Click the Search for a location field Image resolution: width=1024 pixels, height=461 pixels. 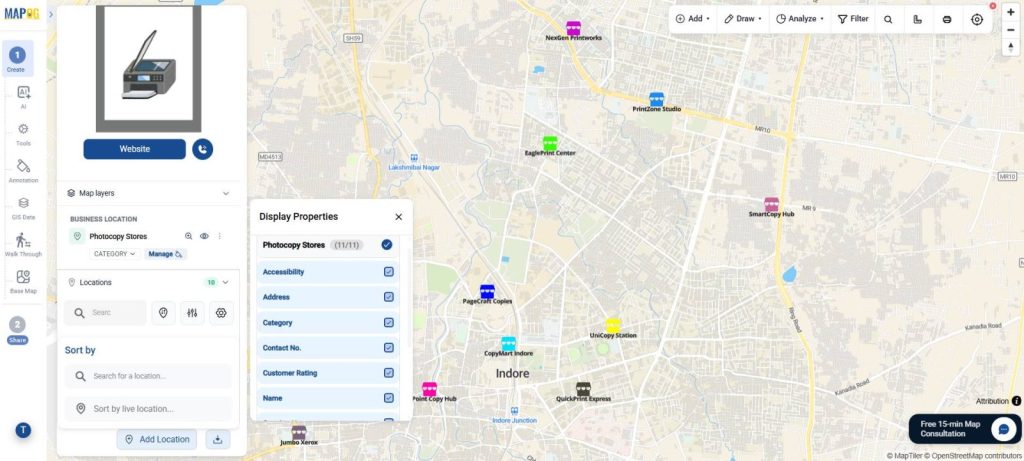tap(148, 376)
